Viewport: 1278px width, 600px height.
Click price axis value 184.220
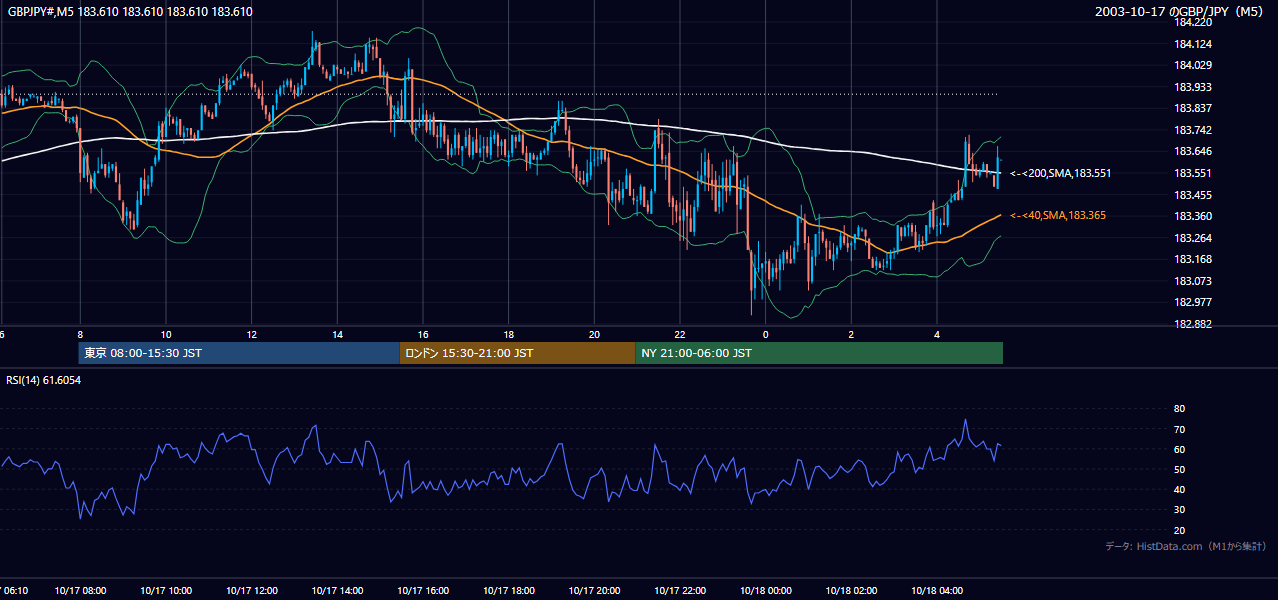click(x=1193, y=22)
